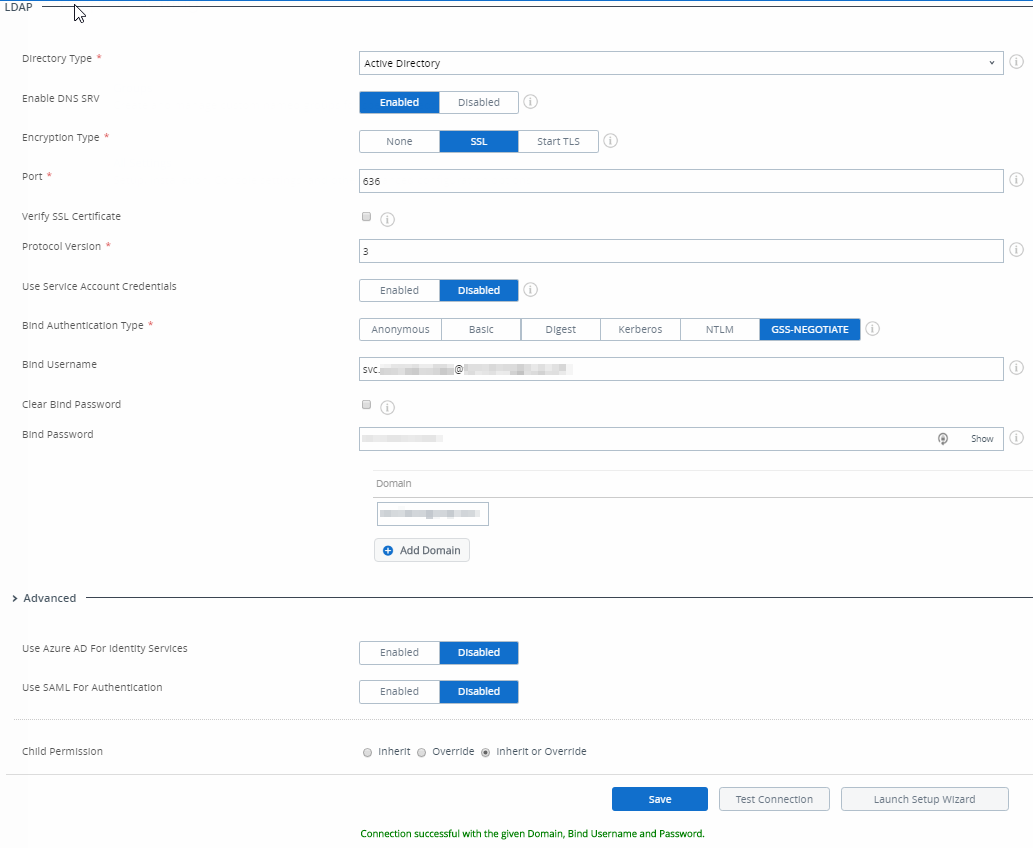The height and width of the screenshot is (848, 1033).
Task: Open the Directory Type info tooltip icon
Action: (x=1016, y=62)
